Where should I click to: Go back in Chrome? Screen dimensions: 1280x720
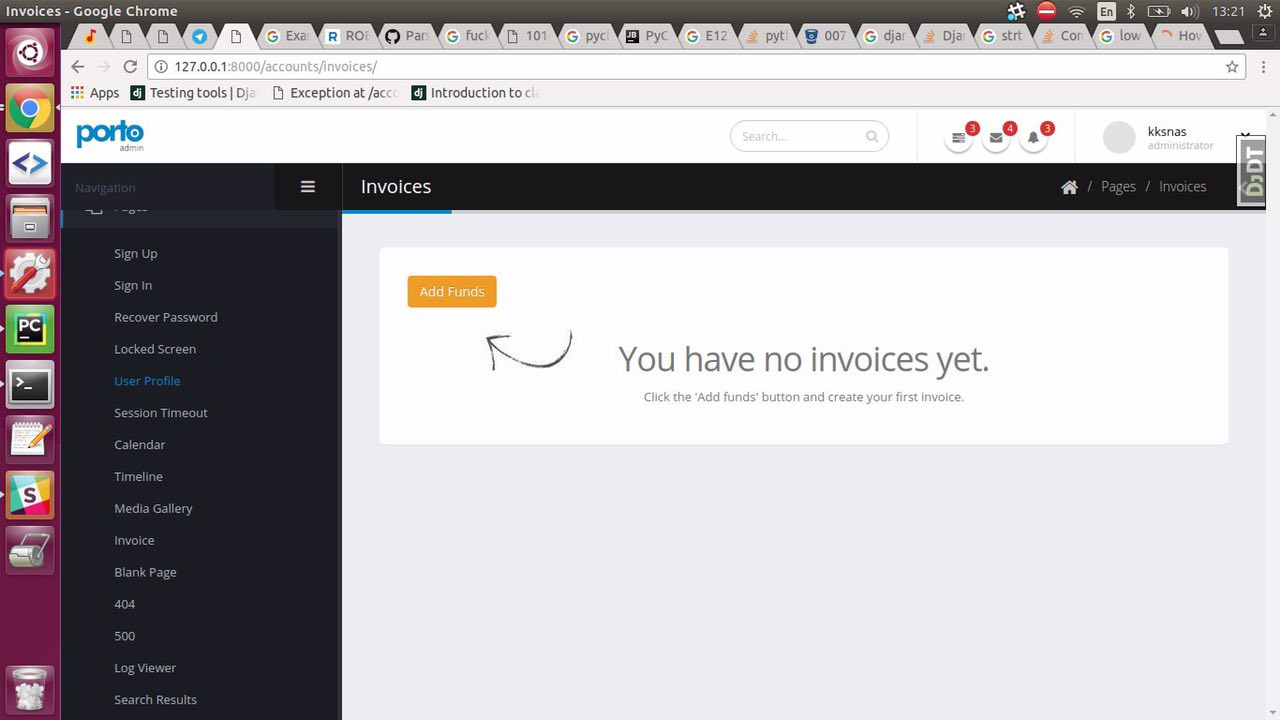[x=78, y=66]
